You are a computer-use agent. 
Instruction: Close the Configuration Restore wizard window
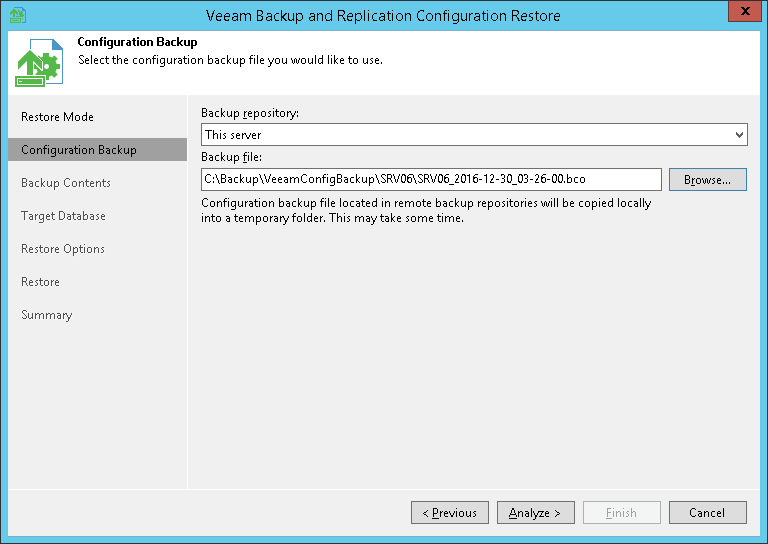pos(745,12)
